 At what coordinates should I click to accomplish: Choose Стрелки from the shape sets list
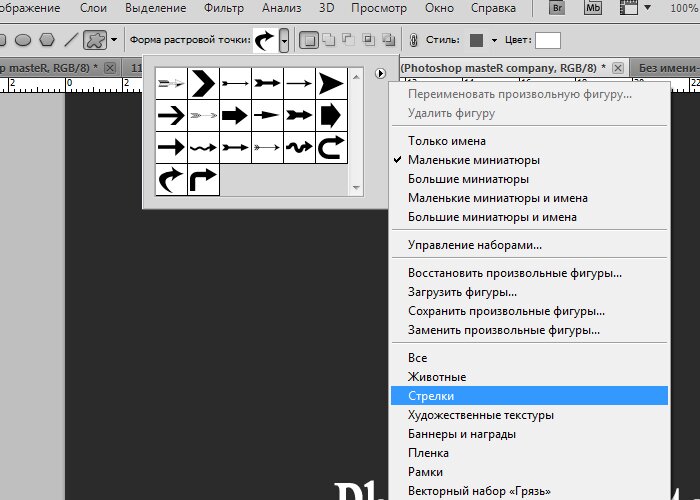431,396
